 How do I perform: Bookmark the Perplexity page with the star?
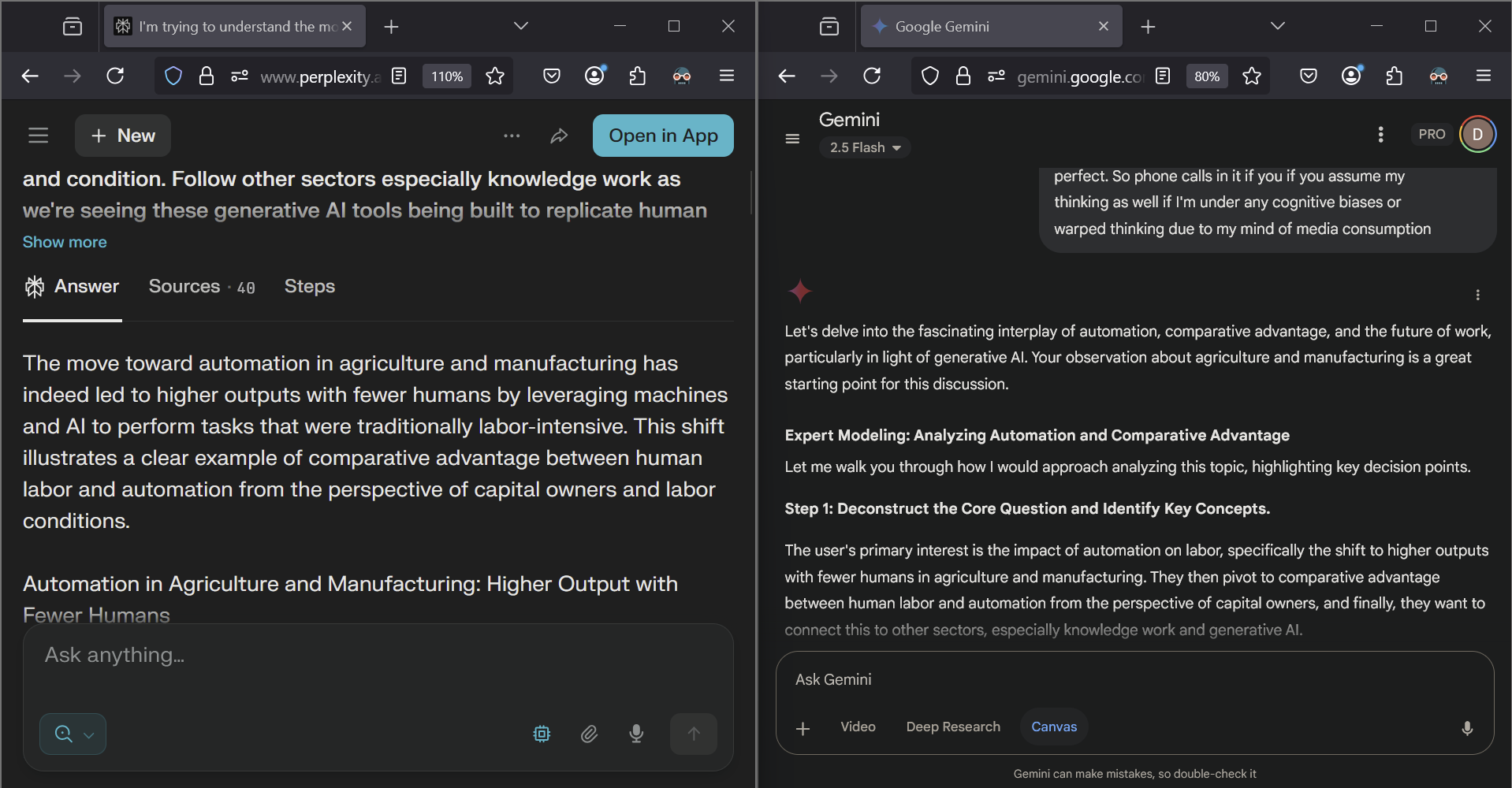(x=495, y=76)
